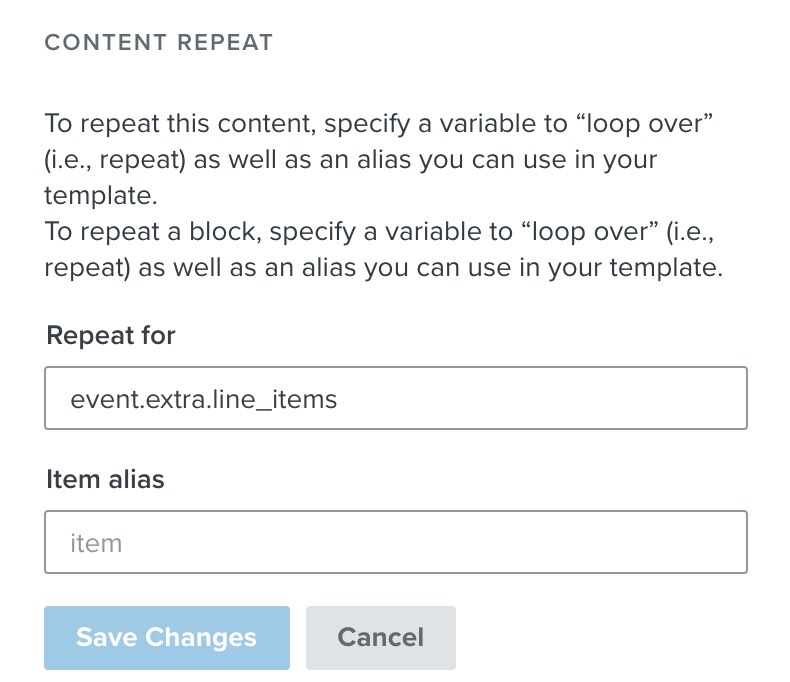Activate the alias name input box
This screenshot has width=790, height=682.
[x=395, y=543]
